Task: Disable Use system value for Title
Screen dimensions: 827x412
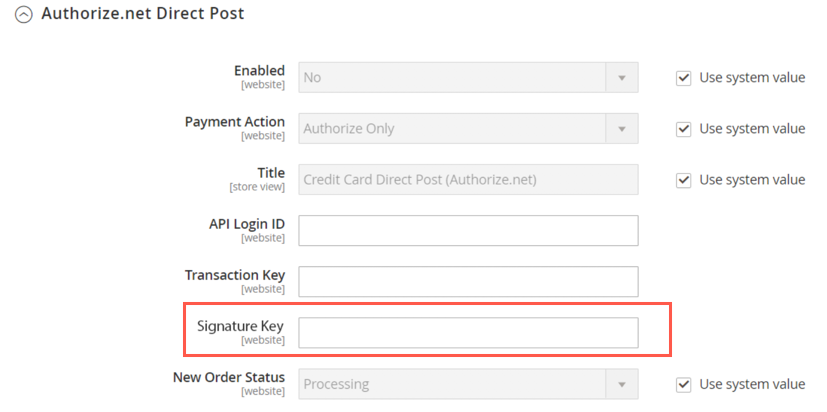Action: click(x=684, y=180)
